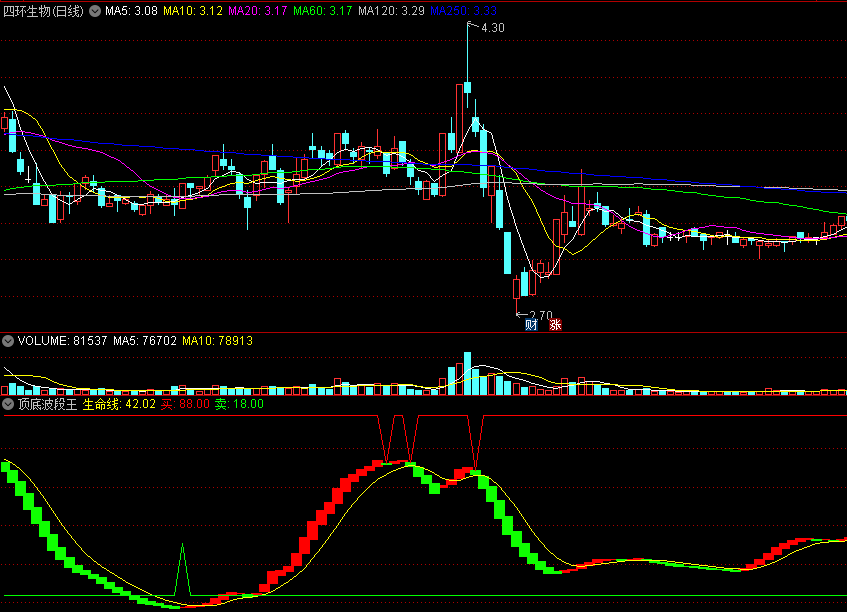This screenshot has width=847, height=612.
Task: Click the VOLUME: 81537 label
Action: tap(62, 341)
